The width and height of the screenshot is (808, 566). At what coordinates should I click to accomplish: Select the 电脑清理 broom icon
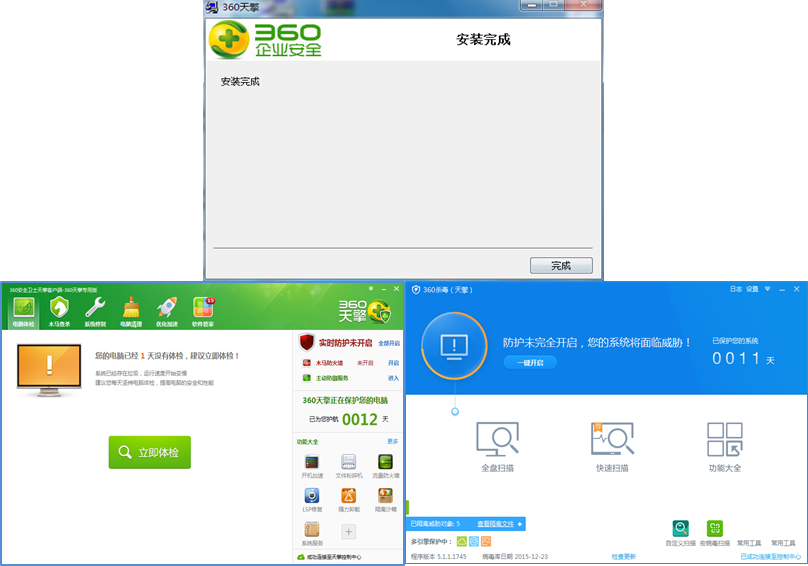click(x=131, y=311)
